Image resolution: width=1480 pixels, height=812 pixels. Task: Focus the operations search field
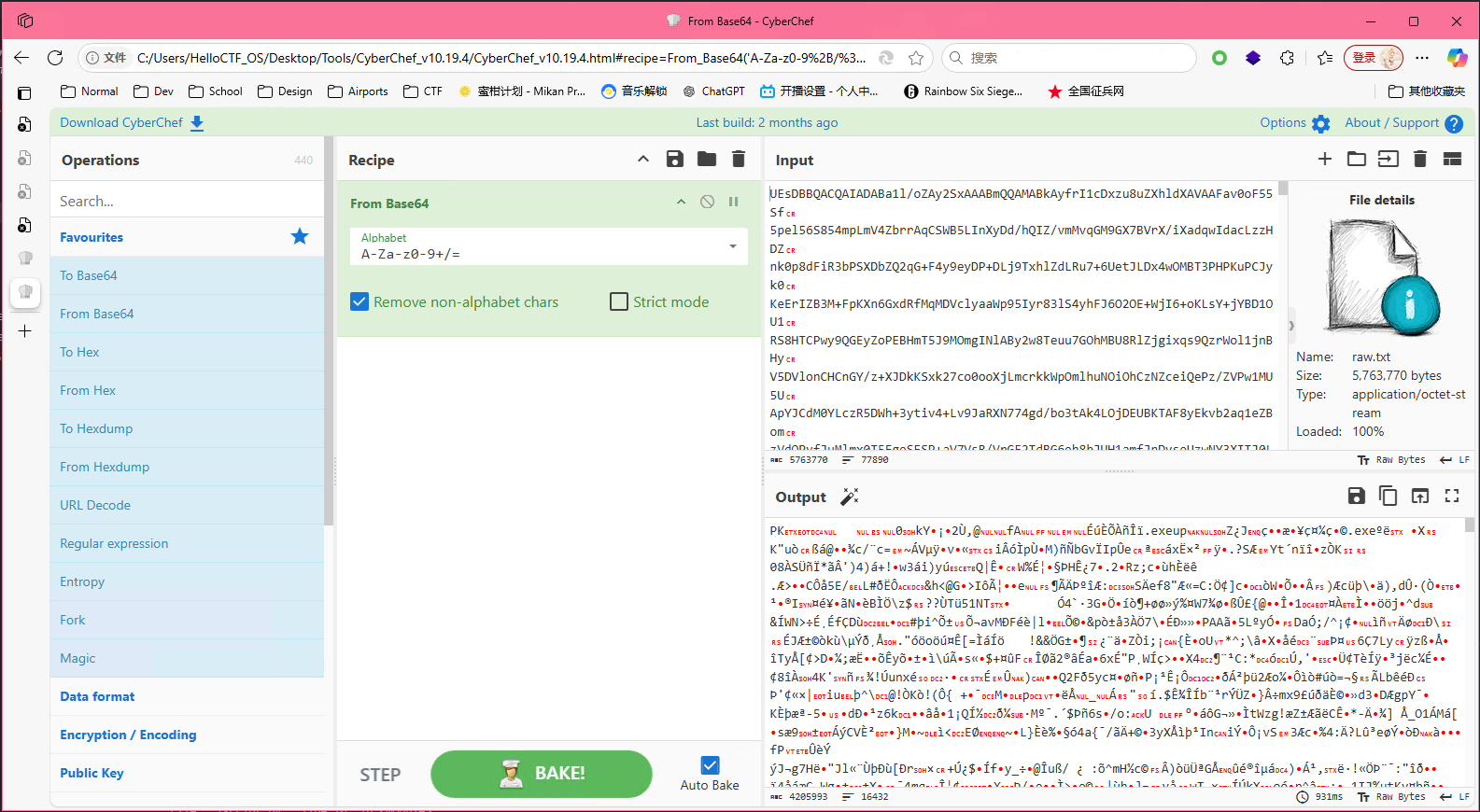pyautogui.click(x=187, y=201)
